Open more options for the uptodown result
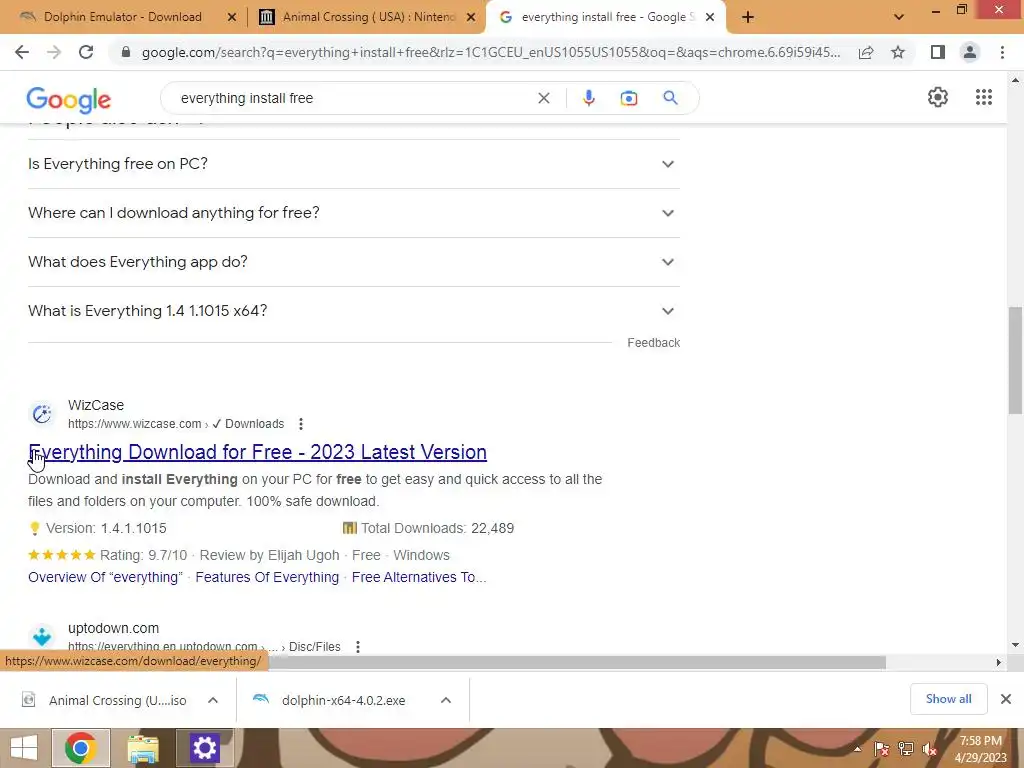This screenshot has height=768, width=1024. pyautogui.click(x=357, y=647)
